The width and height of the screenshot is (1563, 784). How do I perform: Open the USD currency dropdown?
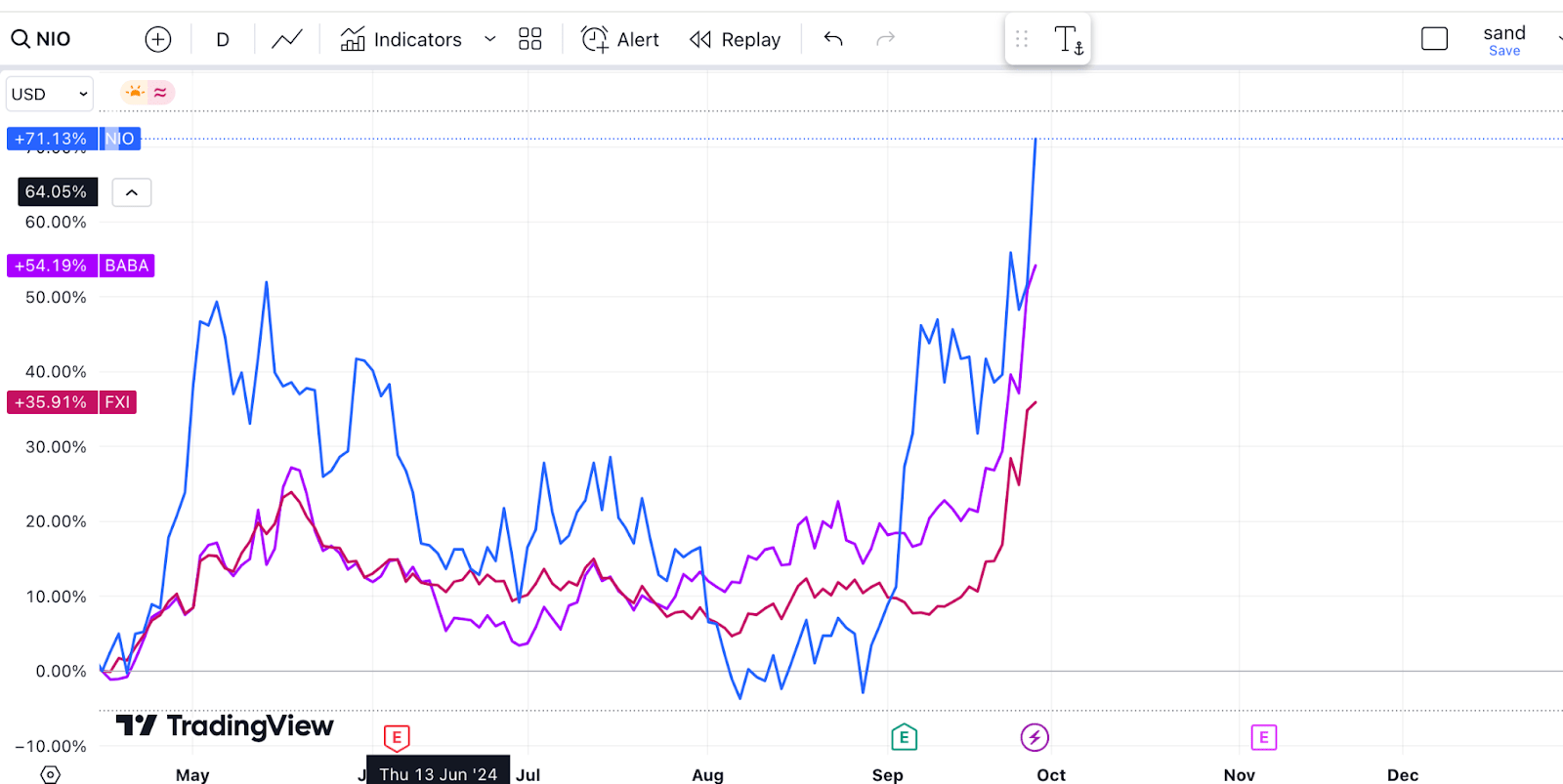click(x=50, y=94)
